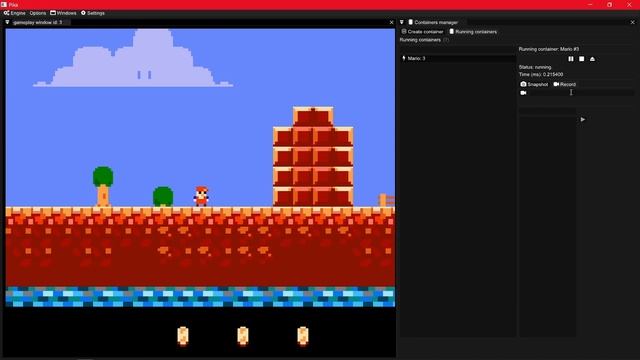Image resolution: width=640 pixels, height=360 pixels.
Task: Select the Mario: 3 running container row
Action: click(x=457, y=58)
